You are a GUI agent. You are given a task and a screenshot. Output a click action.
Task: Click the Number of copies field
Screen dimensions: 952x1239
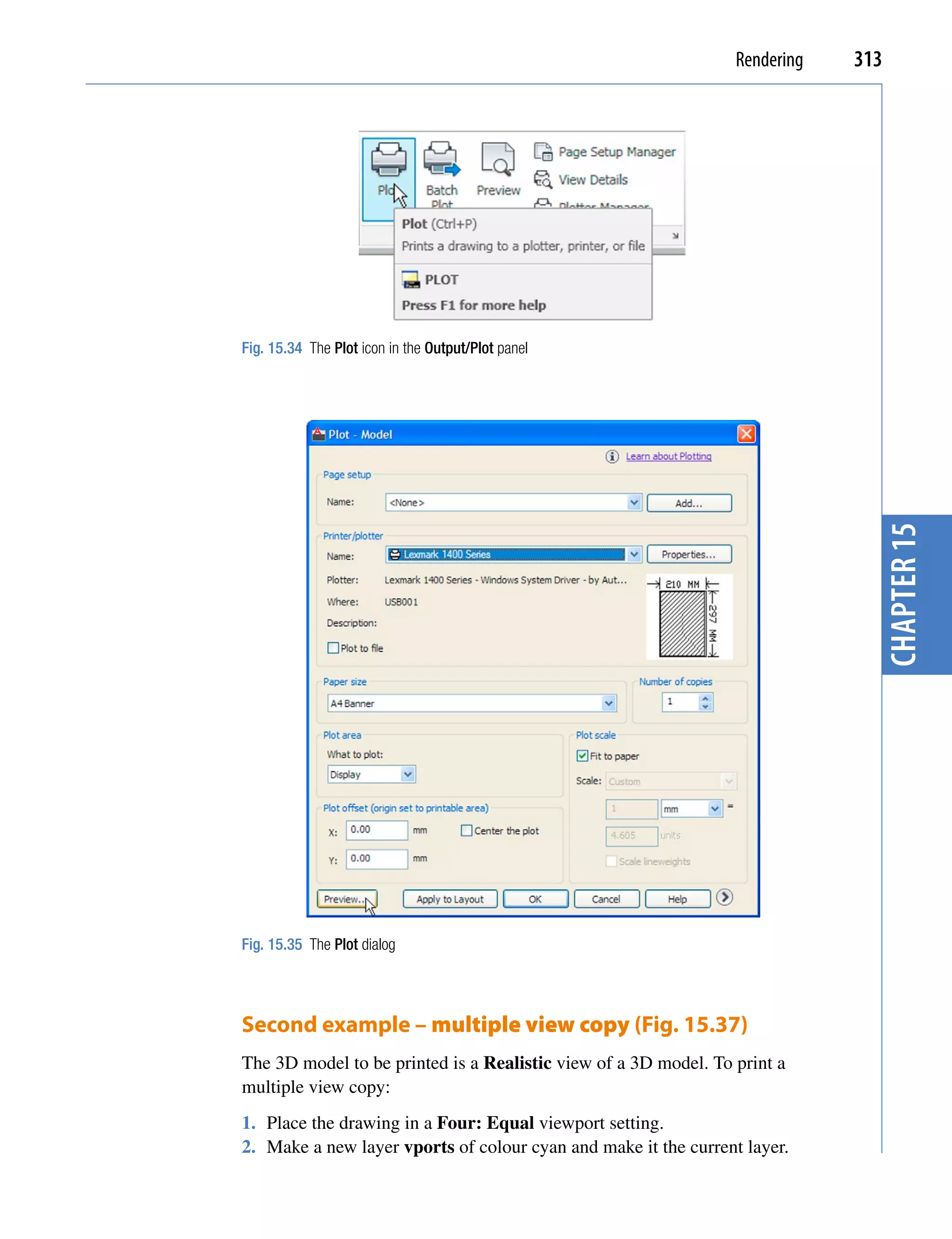681,702
